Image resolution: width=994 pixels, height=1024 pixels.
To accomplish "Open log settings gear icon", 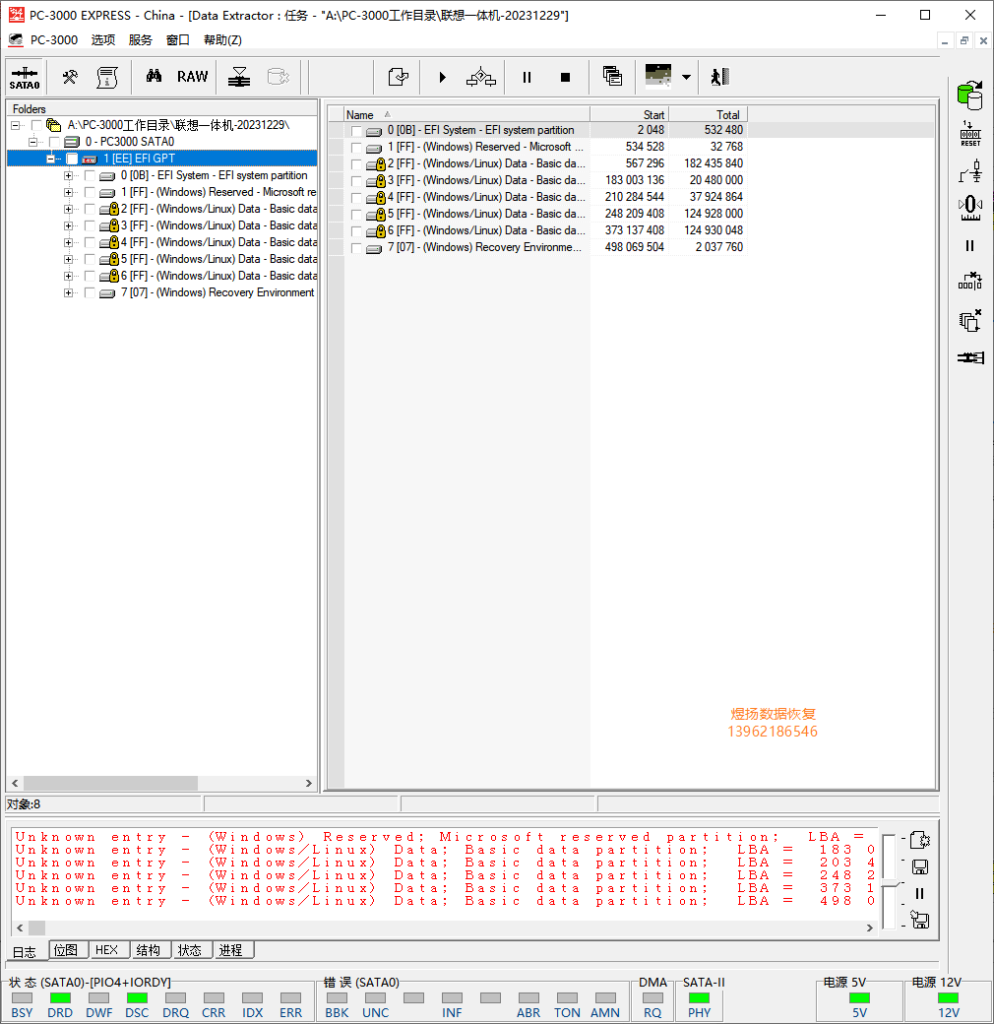I will [920, 840].
